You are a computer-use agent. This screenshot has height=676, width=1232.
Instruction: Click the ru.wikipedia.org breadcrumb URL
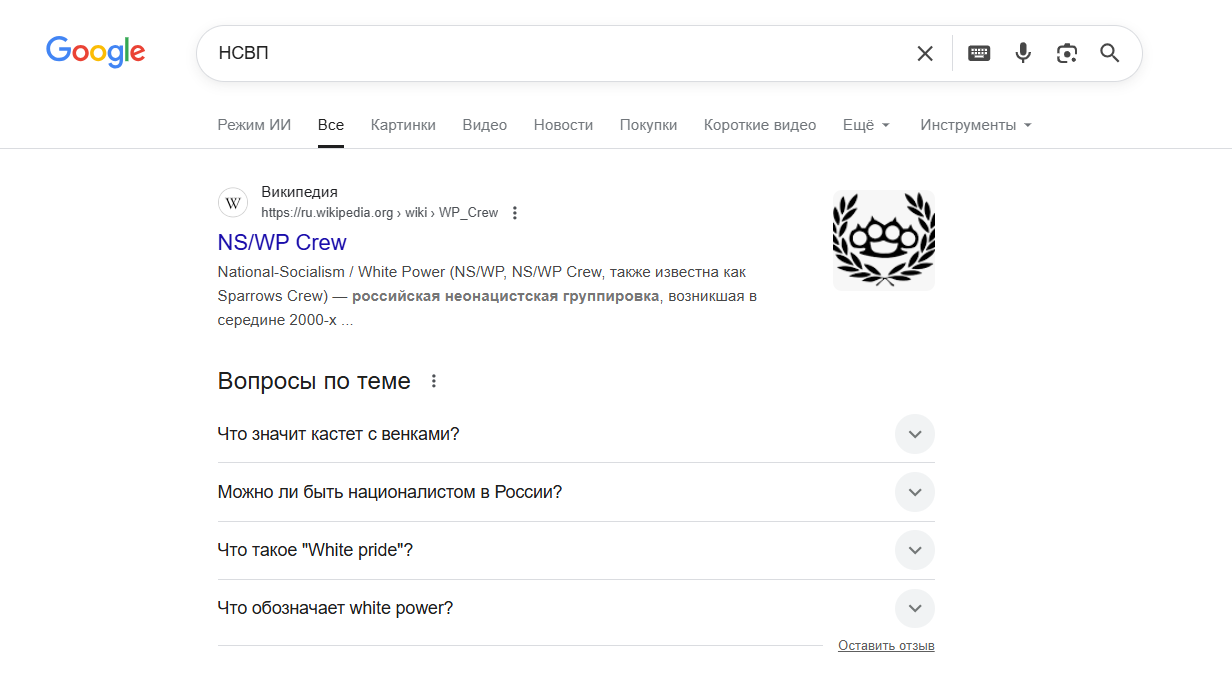point(379,213)
